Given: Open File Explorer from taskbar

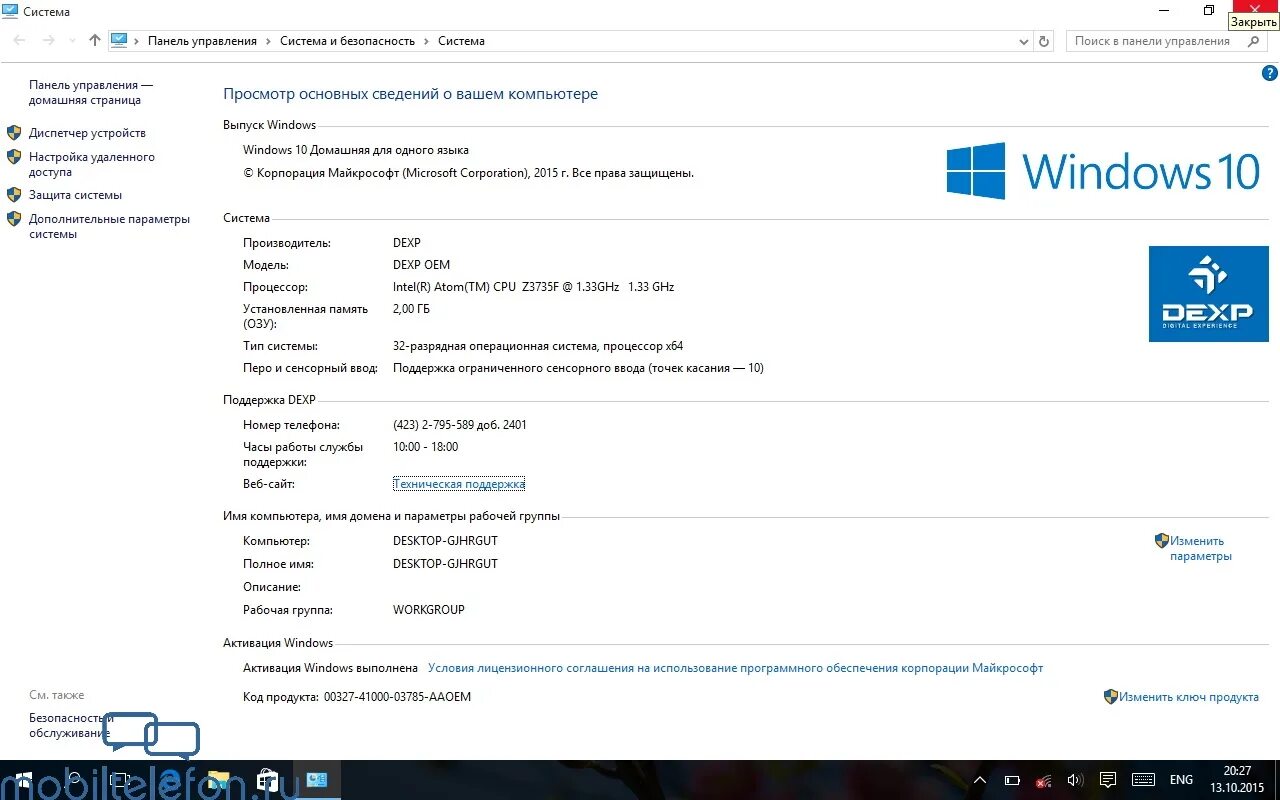Looking at the screenshot, I should [218, 780].
